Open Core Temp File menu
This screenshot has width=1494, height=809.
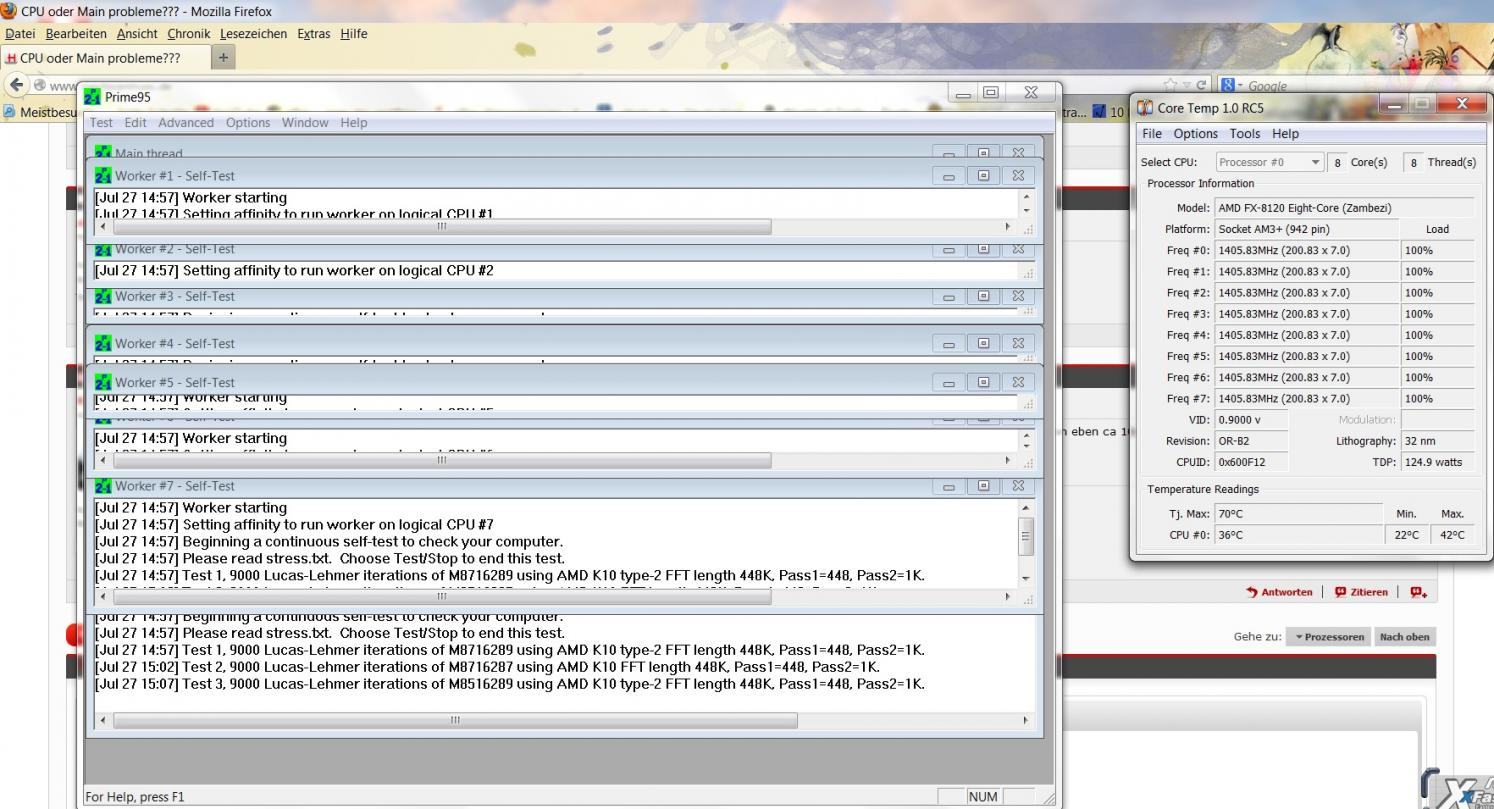click(x=1152, y=133)
